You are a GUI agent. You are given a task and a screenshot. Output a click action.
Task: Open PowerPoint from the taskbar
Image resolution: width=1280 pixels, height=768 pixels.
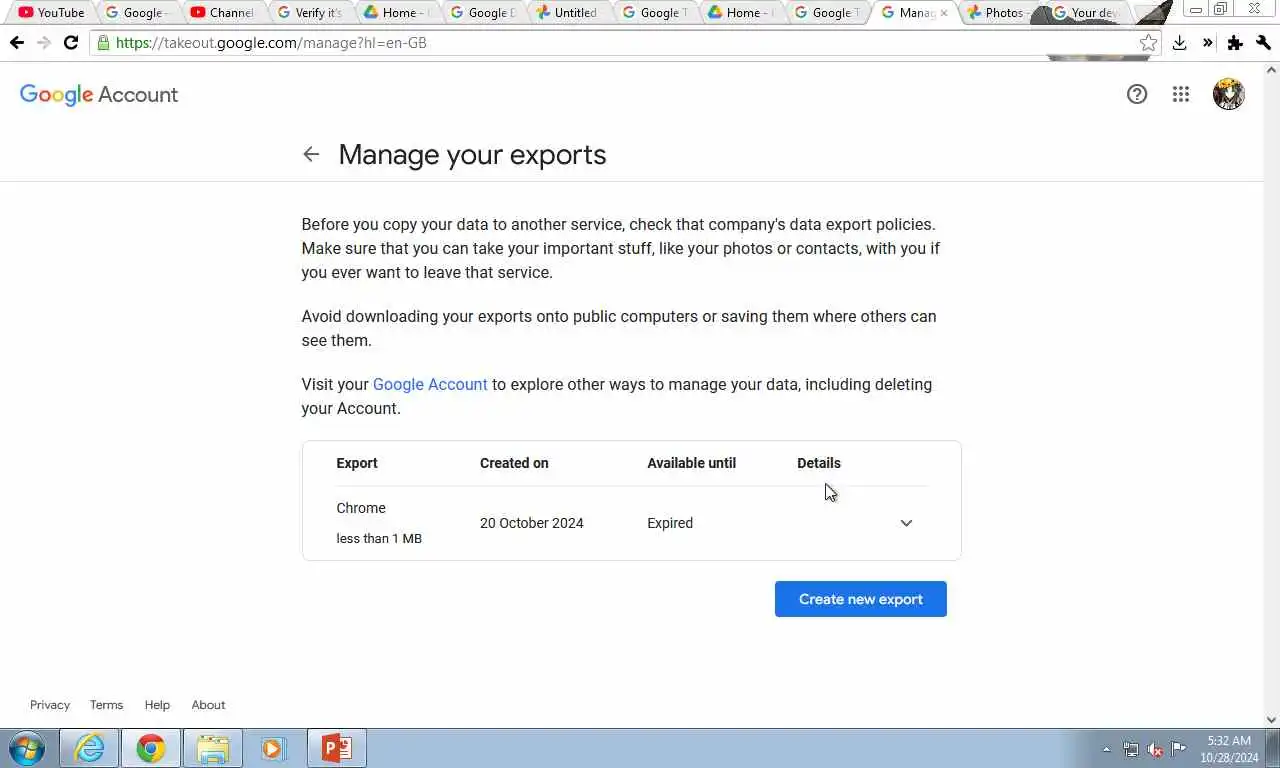(336, 748)
